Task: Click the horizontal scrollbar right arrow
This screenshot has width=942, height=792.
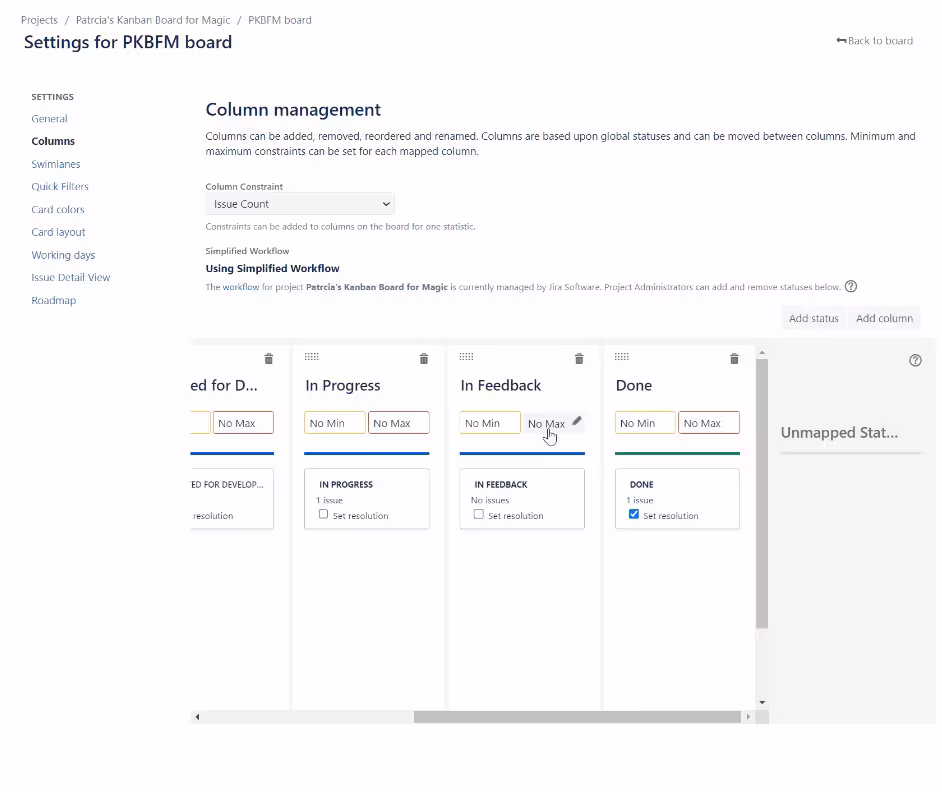Action: point(748,717)
